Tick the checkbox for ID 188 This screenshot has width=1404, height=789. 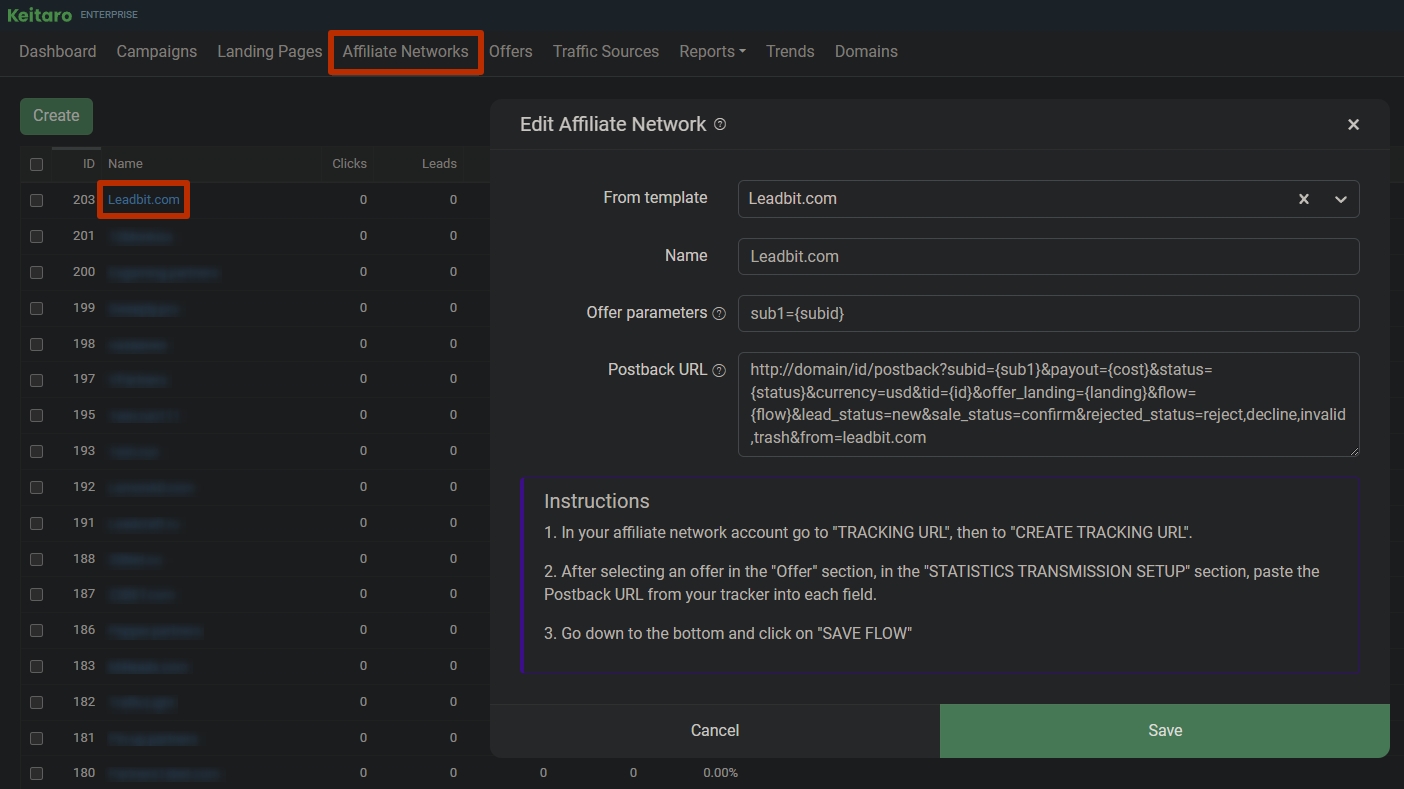[x=37, y=559]
